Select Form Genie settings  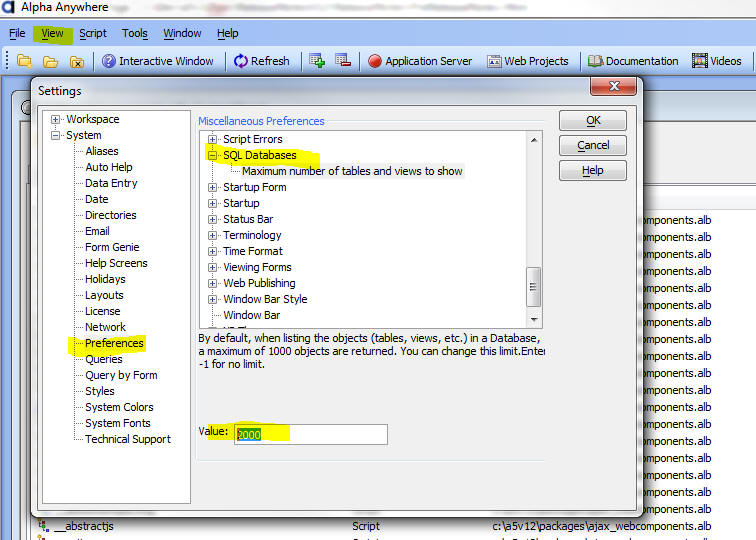pos(112,247)
